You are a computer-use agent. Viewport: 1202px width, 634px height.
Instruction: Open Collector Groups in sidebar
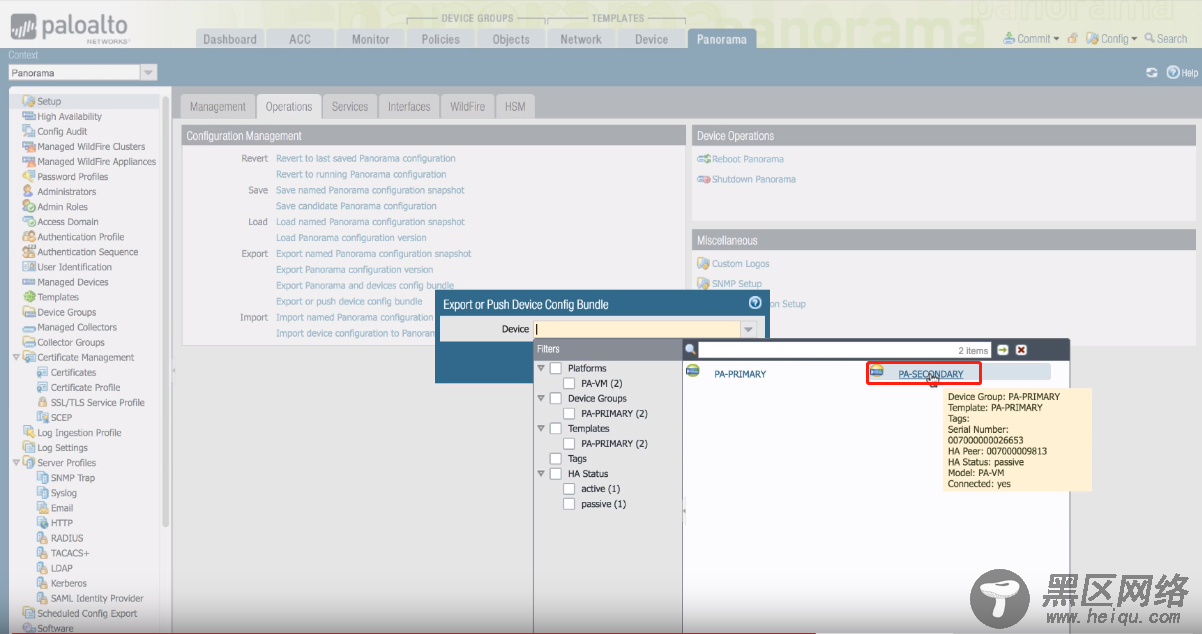coord(70,342)
